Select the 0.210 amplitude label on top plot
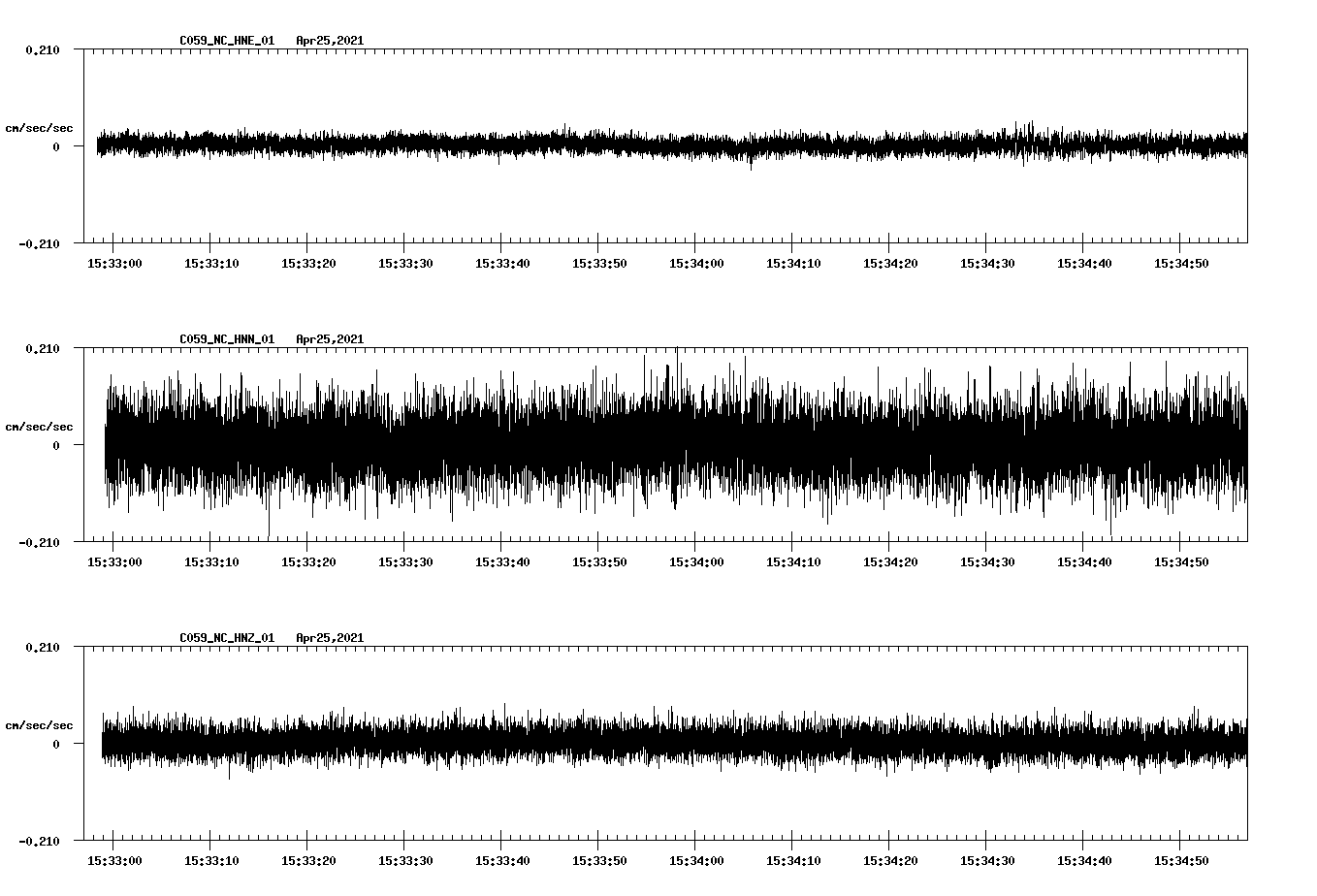The width and height of the screenshot is (1317, 896). click(42, 48)
